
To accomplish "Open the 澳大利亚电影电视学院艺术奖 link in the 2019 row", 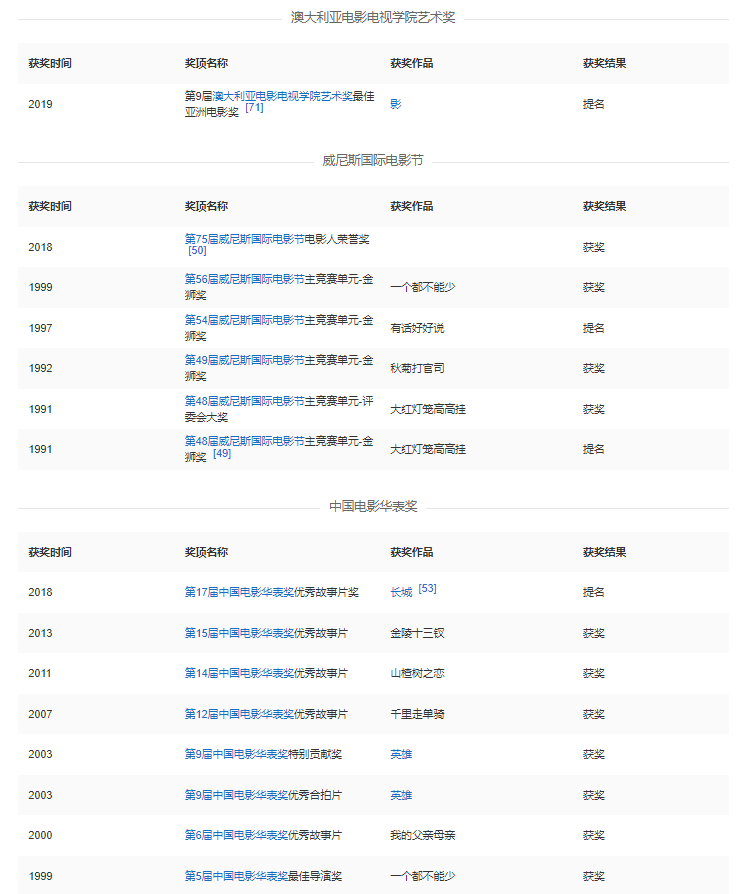I will 283,96.
